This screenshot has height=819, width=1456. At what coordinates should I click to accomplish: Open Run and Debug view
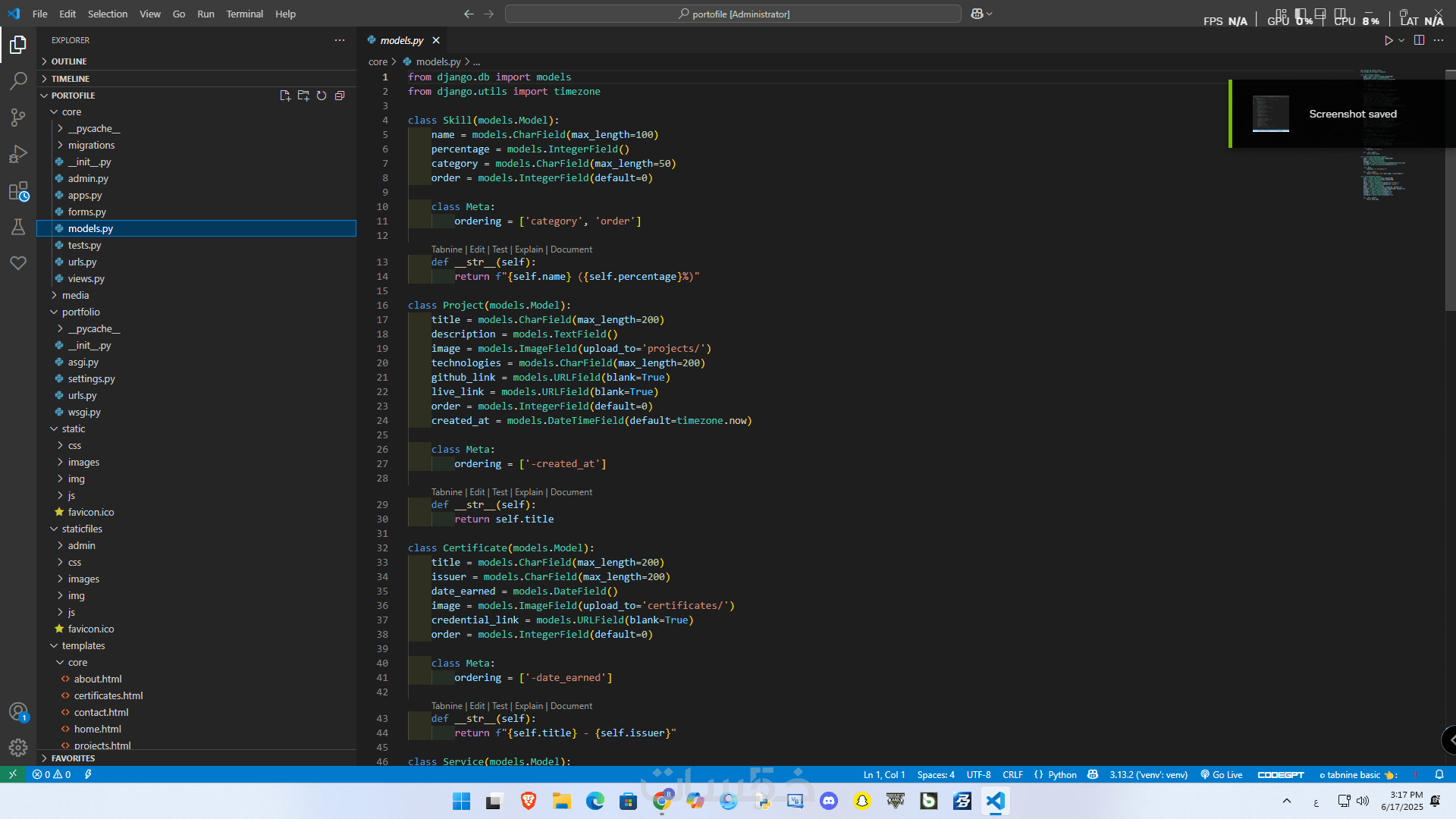click(18, 154)
